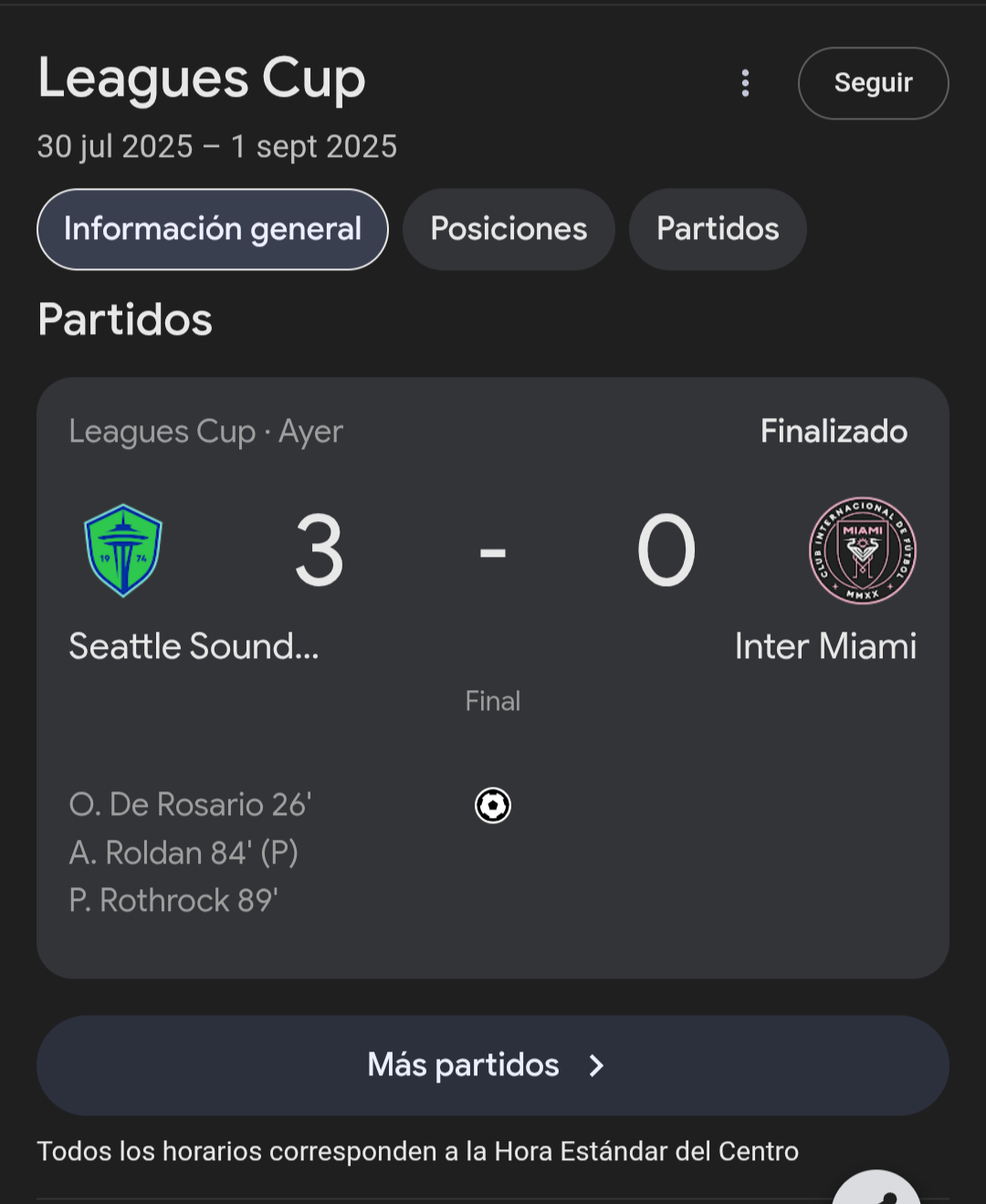Open Más partidos to see more matches
The width and height of the screenshot is (986, 1204).
(x=493, y=1065)
